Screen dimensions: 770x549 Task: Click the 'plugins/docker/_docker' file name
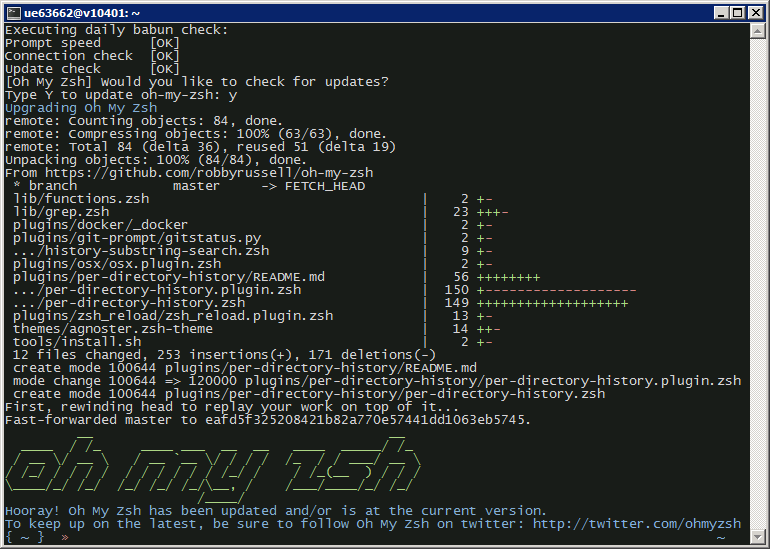pos(100,225)
